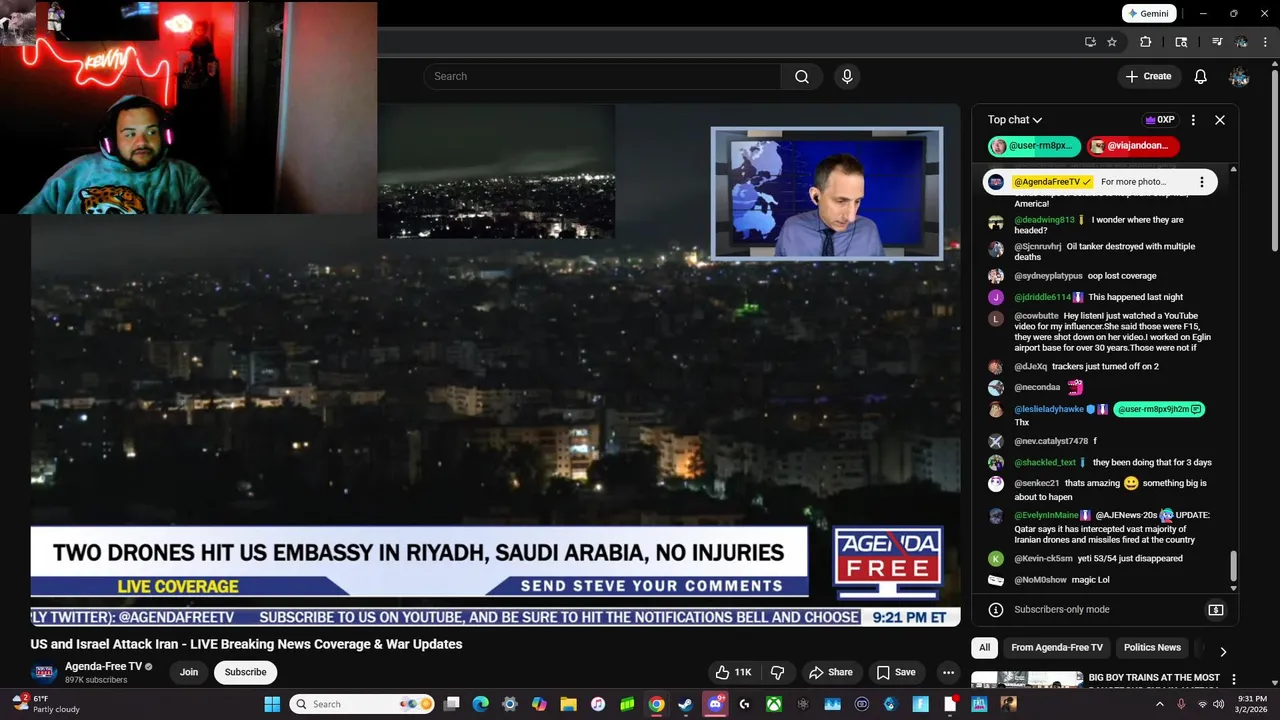The image size is (1280, 720).
Task: Open Windows Start menu
Action: (272, 704)
